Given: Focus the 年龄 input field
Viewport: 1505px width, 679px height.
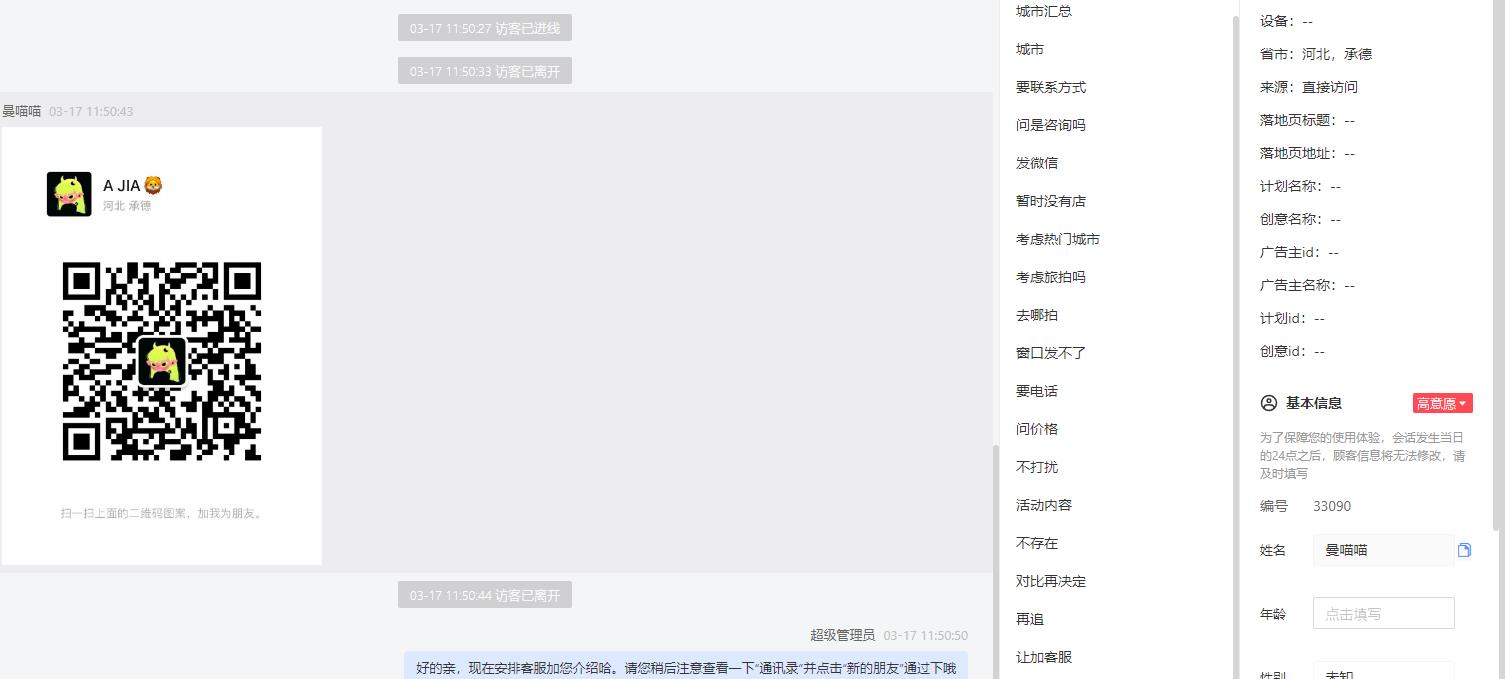Looking at the screenshot, I should click(x=1383, y=614).
